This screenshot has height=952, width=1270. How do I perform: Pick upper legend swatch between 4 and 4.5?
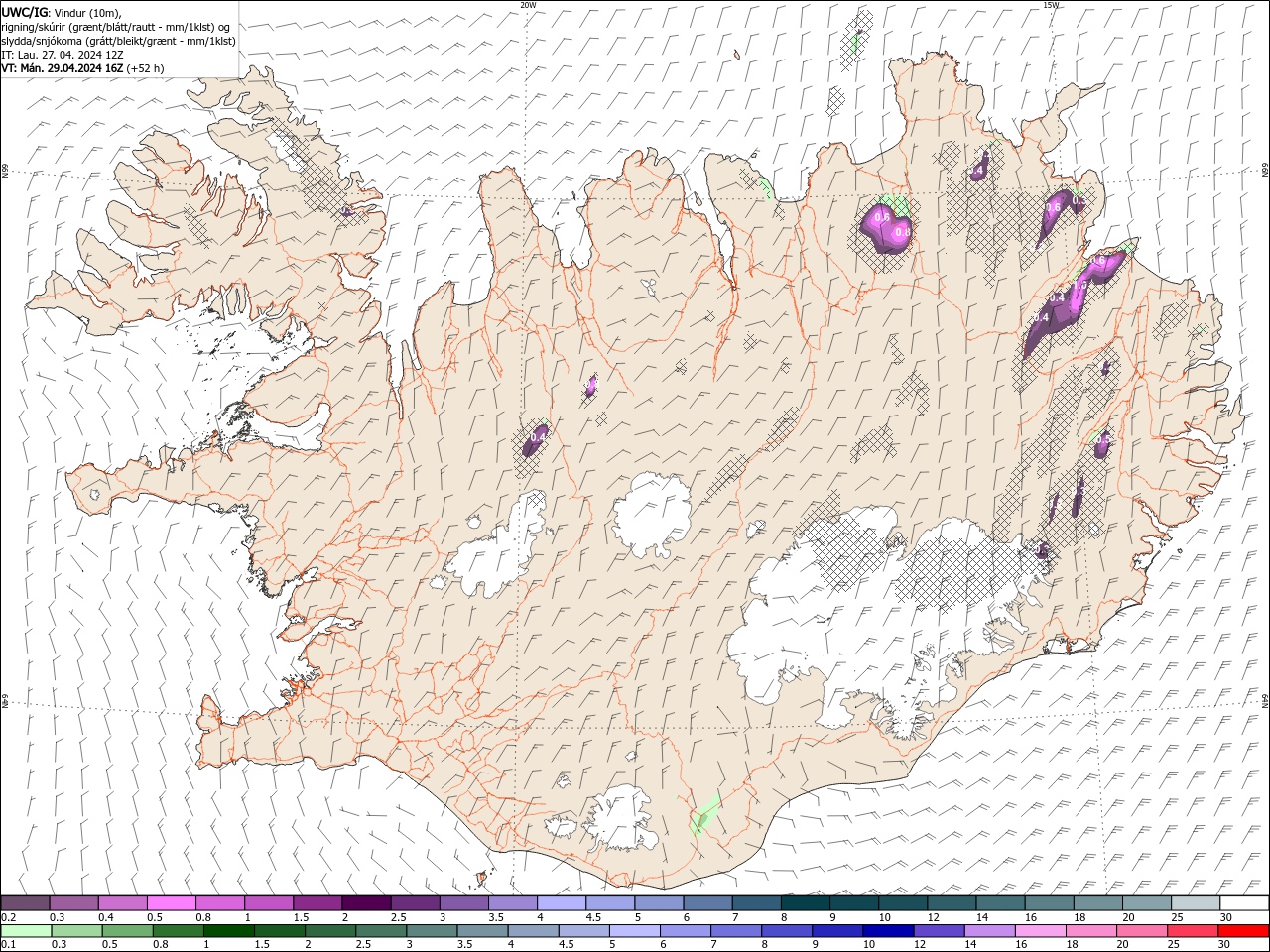tap(561, 902)
